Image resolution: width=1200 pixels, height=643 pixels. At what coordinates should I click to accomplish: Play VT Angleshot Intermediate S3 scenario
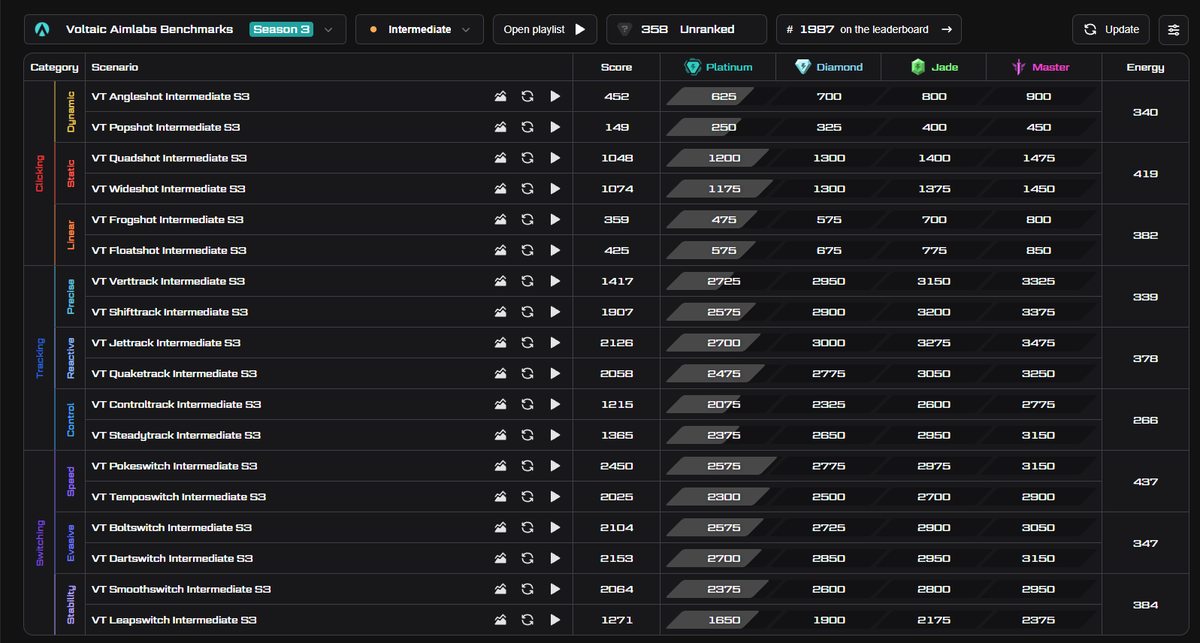(555, 97)
